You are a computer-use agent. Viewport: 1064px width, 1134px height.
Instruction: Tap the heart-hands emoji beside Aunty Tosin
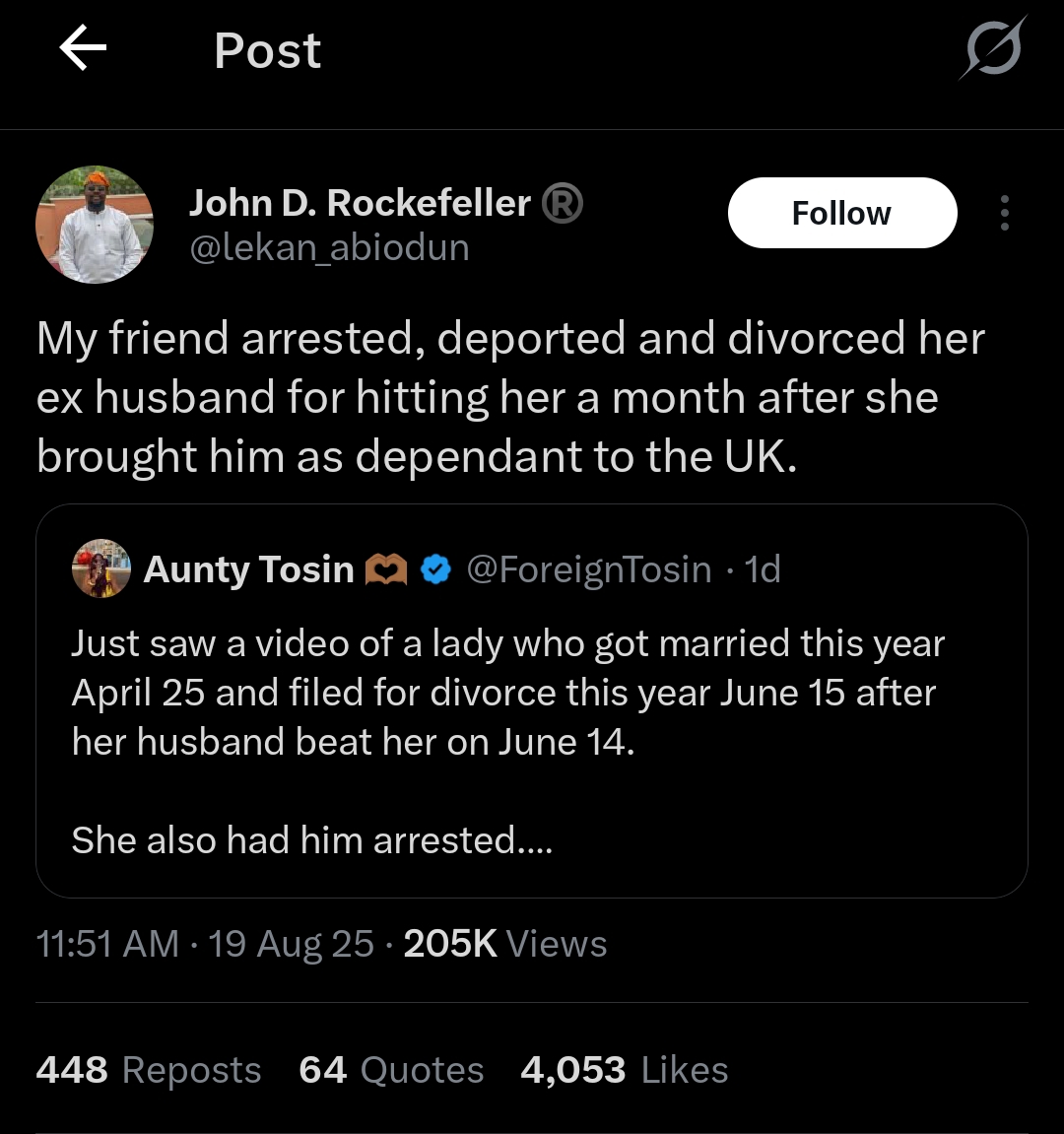click(x=386, y=569)
